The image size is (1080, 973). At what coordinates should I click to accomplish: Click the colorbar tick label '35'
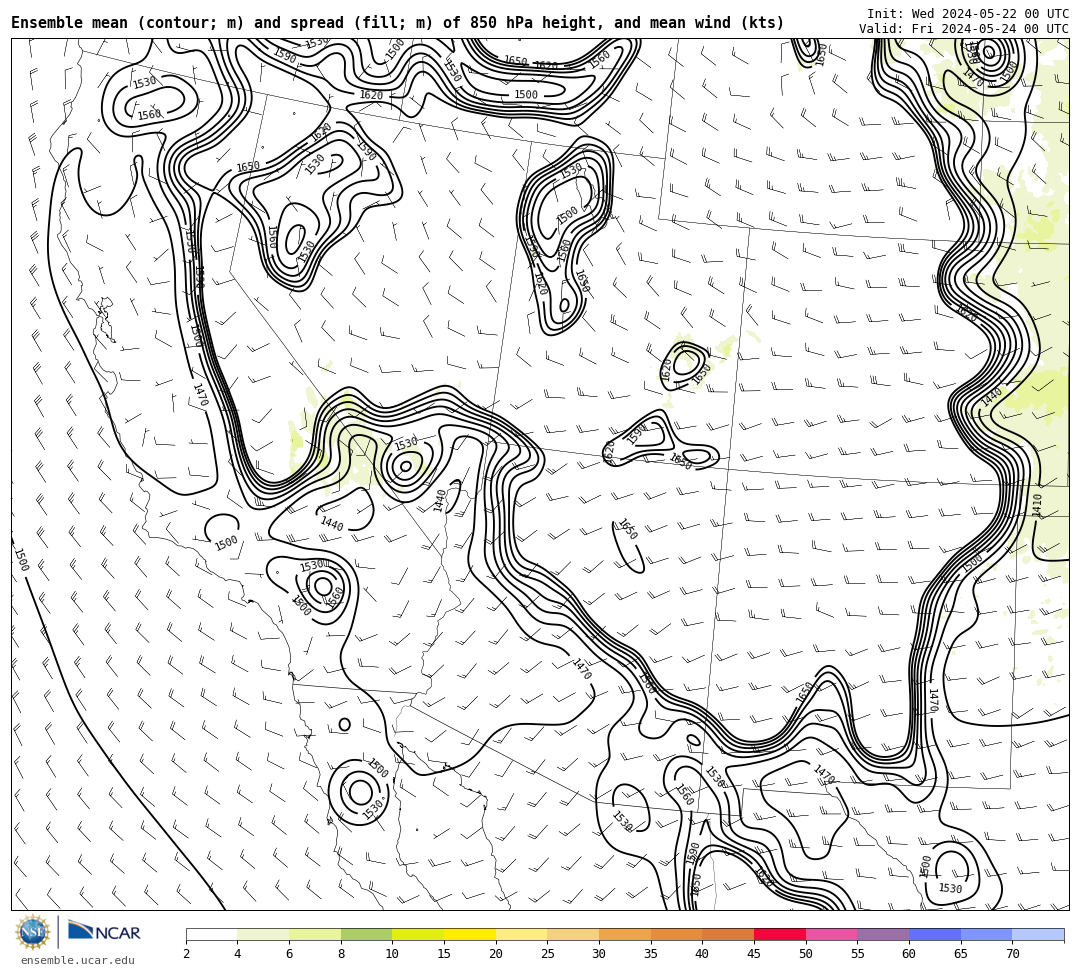pos(651,954)
